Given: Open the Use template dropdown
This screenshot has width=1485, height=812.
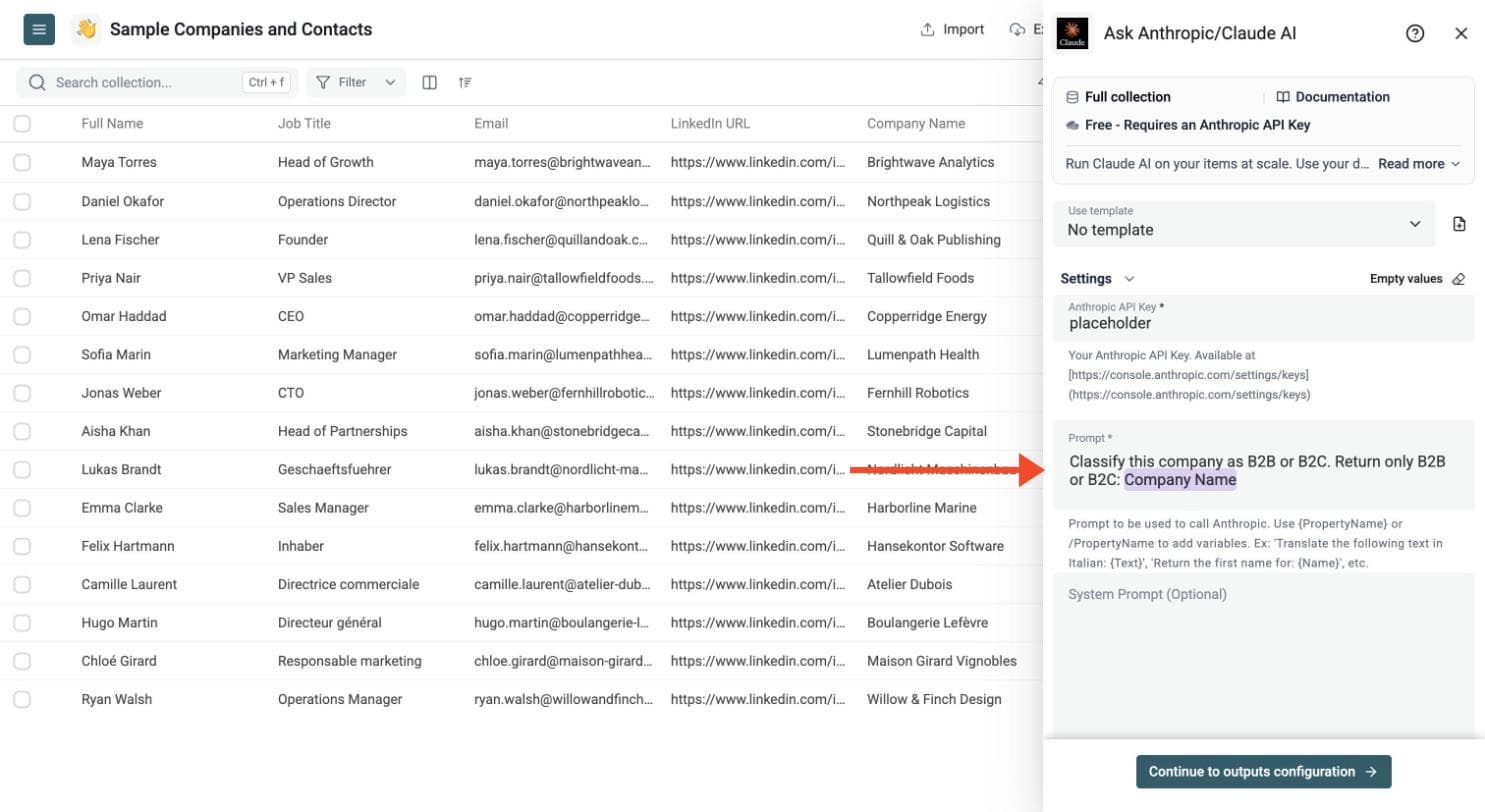Looking at the screenshot, I should [x=1244, y=223].
